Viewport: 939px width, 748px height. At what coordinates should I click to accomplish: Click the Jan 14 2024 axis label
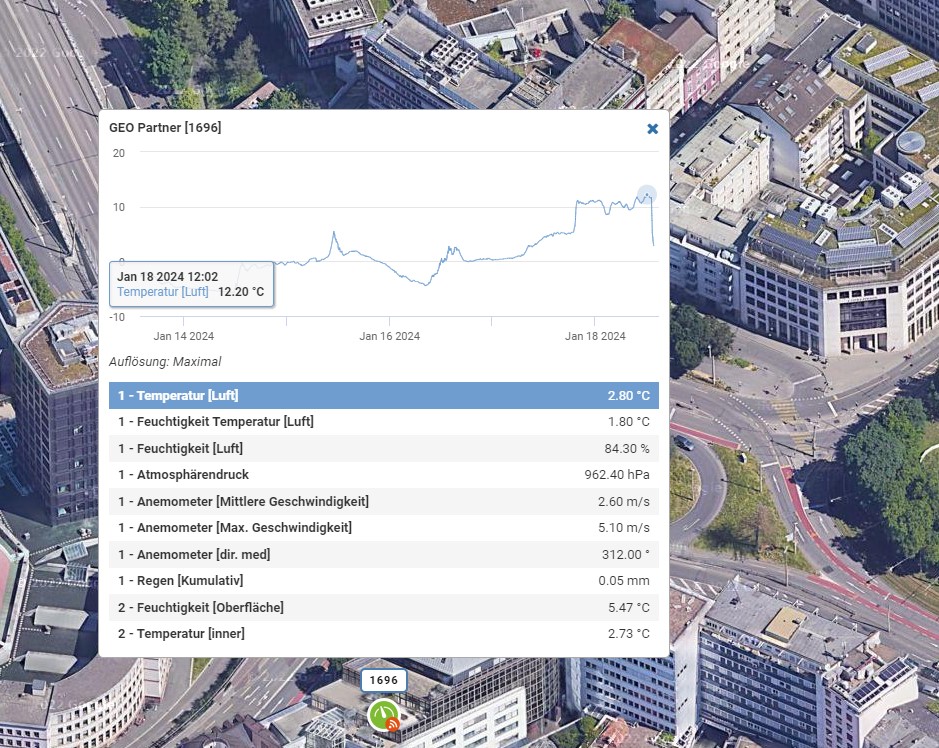(183, 336)
